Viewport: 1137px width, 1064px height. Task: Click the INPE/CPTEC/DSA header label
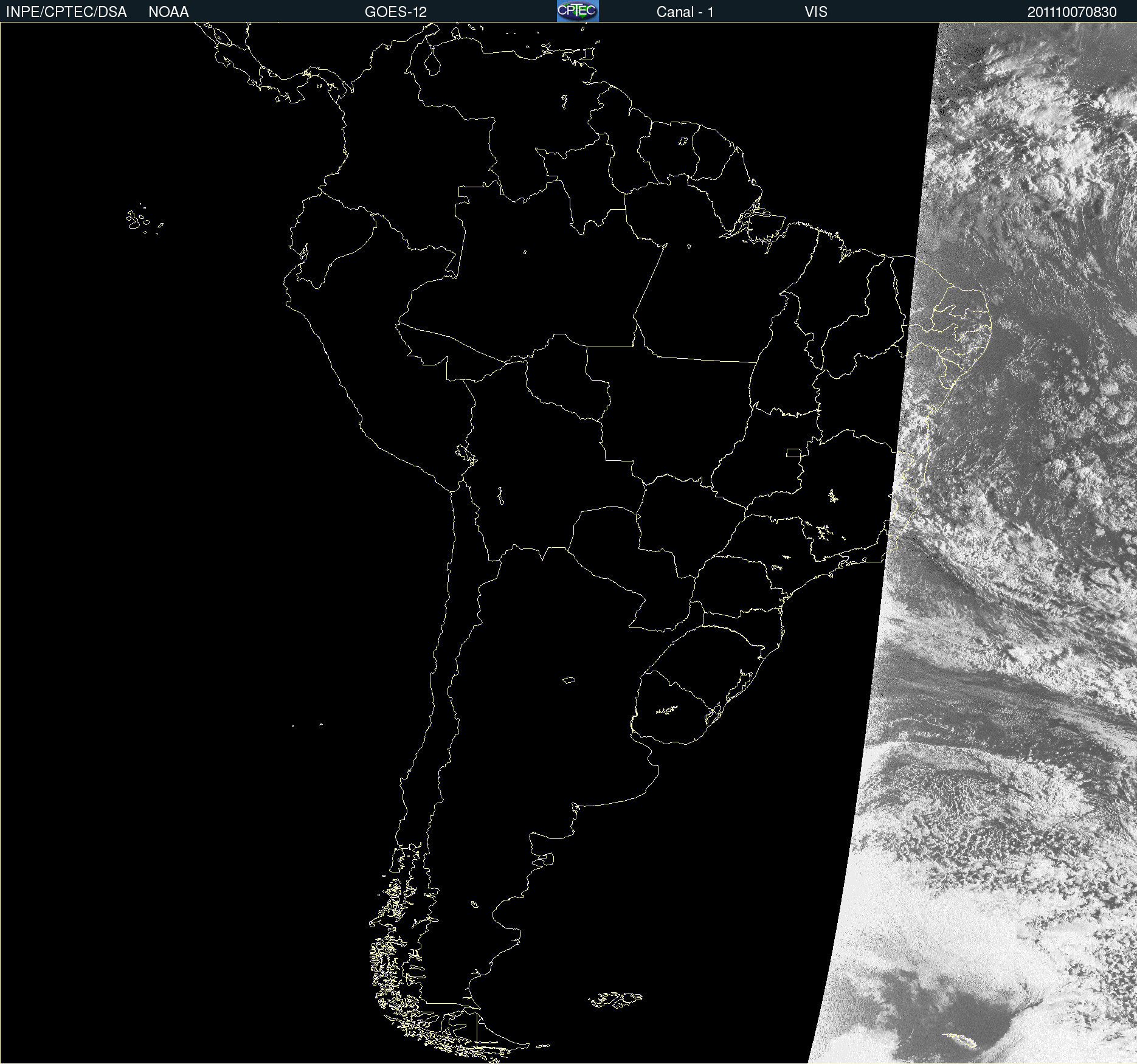(66, 12)
